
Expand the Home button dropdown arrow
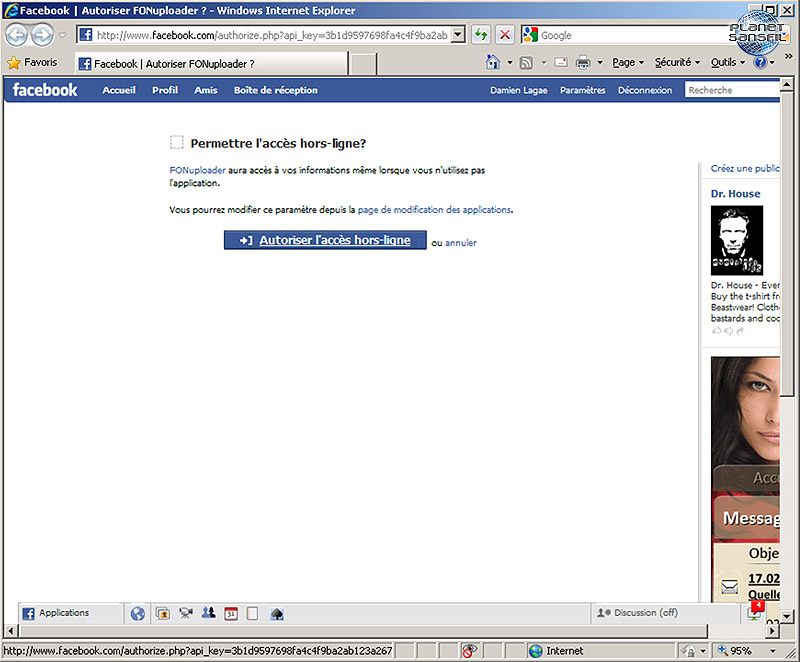[510, 63]
